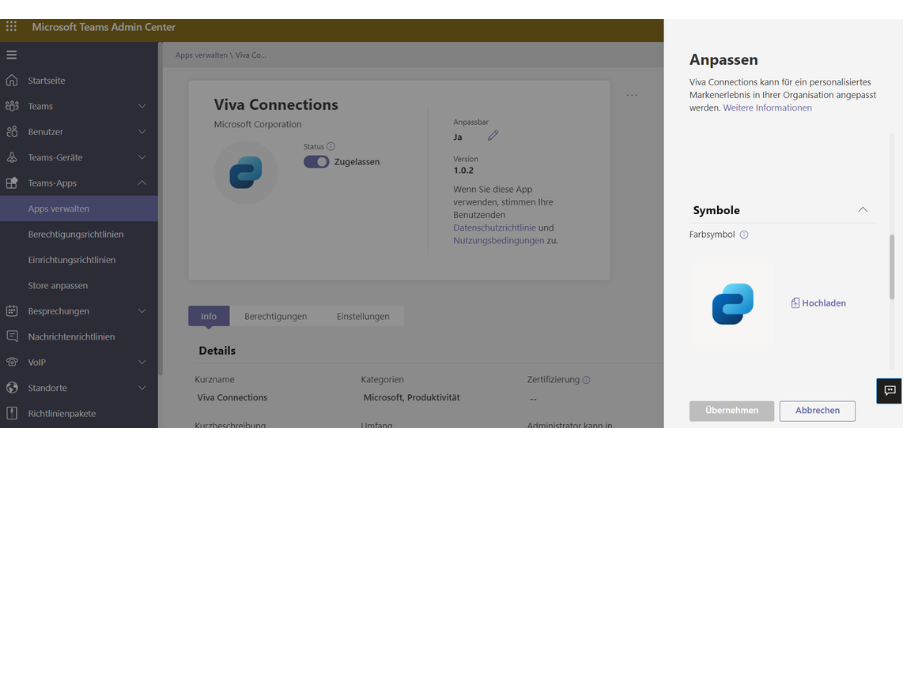Open the Nutzungsbedingungen link
The image size is (910, 680).
[x=499, y=241]
